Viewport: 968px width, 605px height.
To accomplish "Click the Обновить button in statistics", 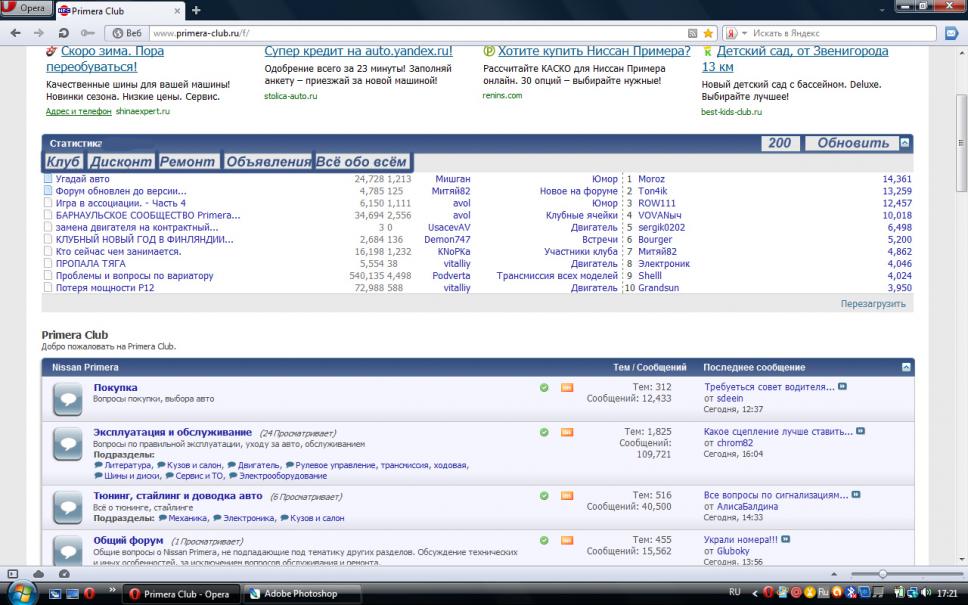I will 853,143.
